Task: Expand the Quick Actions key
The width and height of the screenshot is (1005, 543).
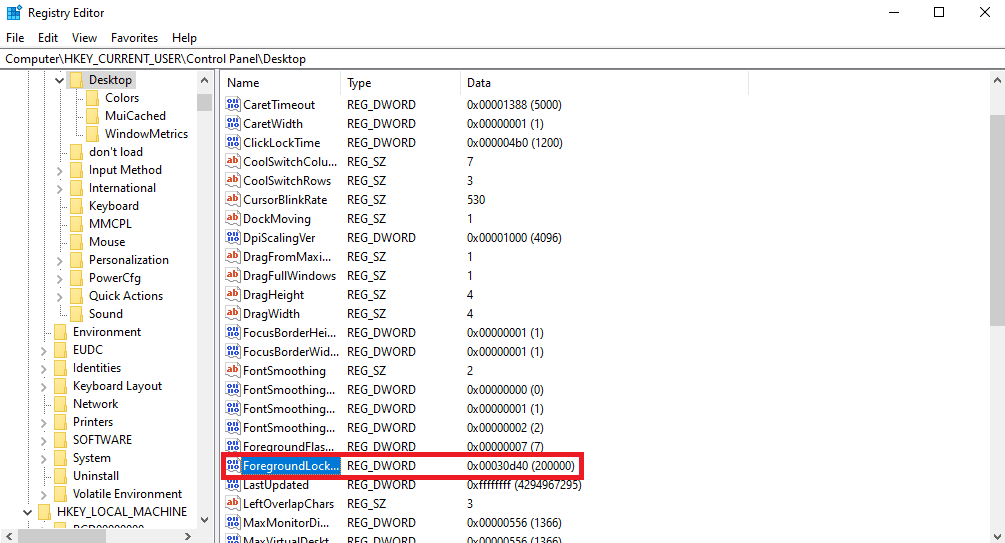Action: click(59, 296)
